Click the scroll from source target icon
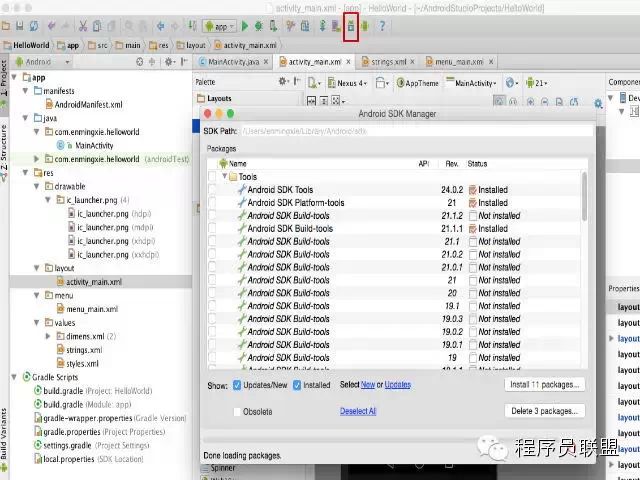This screenshot has height=480, width=640. pyautogui.click(x=140, y=62)
